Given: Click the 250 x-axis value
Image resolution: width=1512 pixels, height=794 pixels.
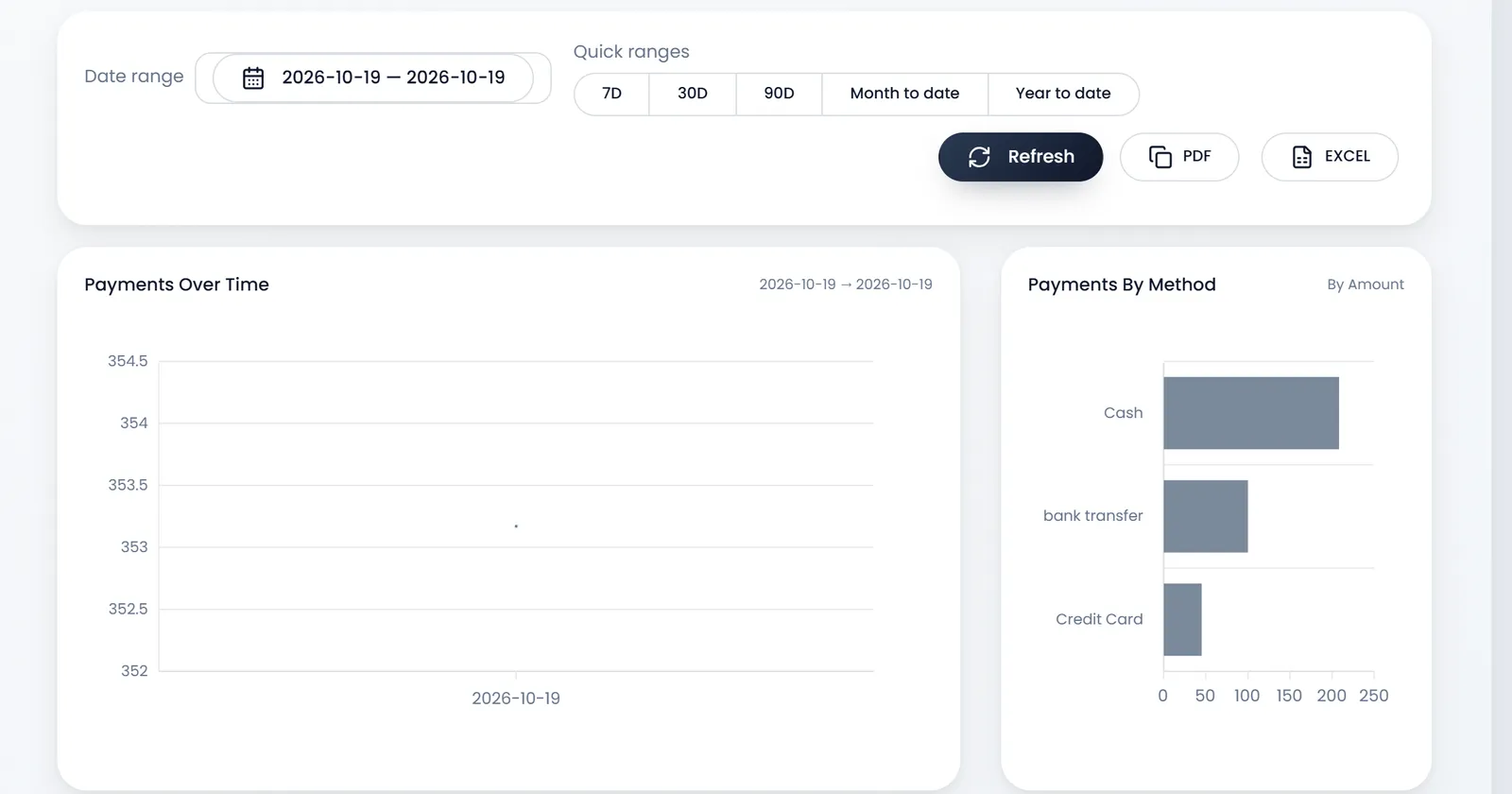Looking at the screenshot, I should pyautogui.click(x=1374, y=696).
